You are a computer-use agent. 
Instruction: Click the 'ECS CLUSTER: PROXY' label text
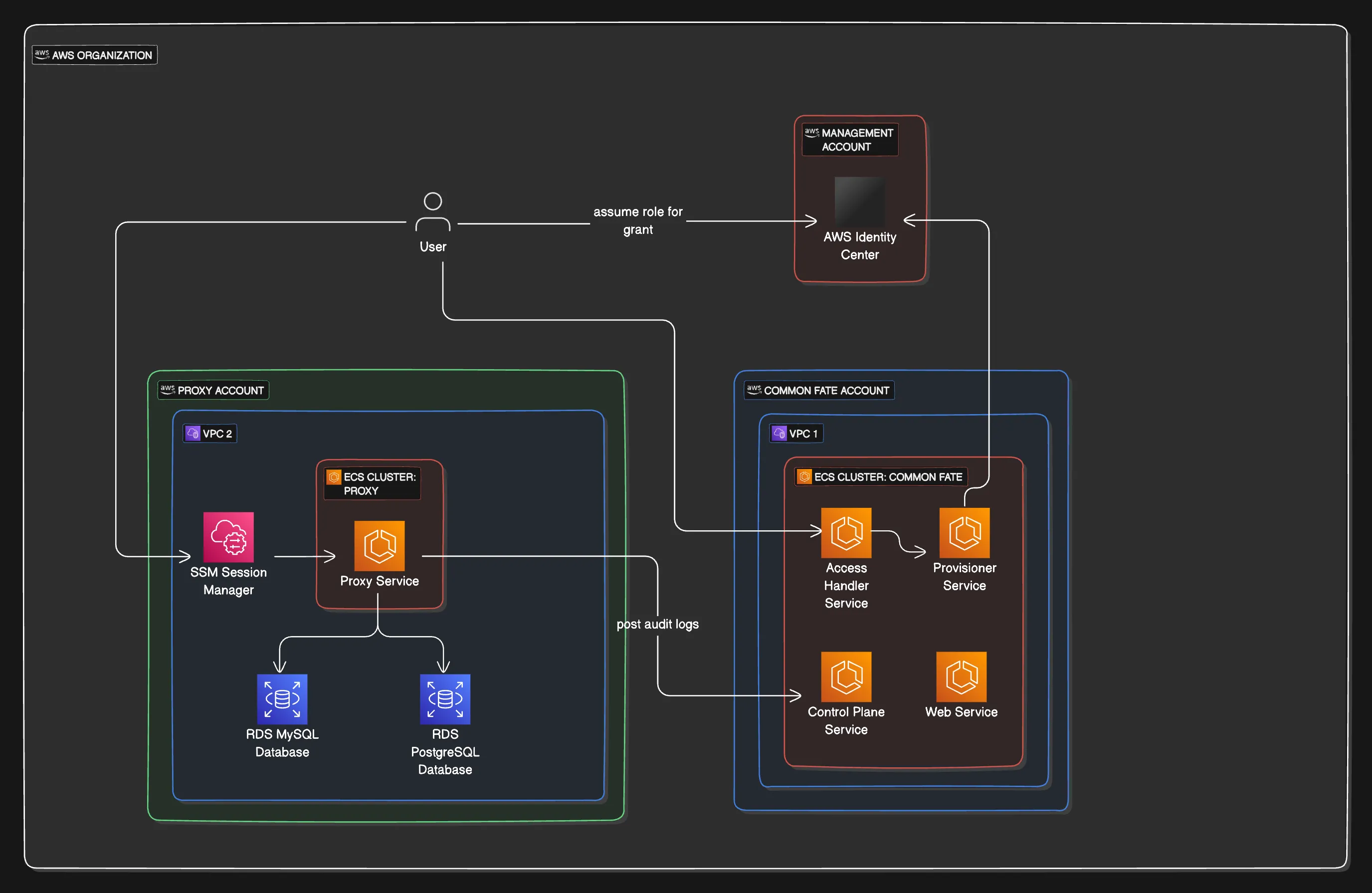pyautogui.click(x=380, y=484)
